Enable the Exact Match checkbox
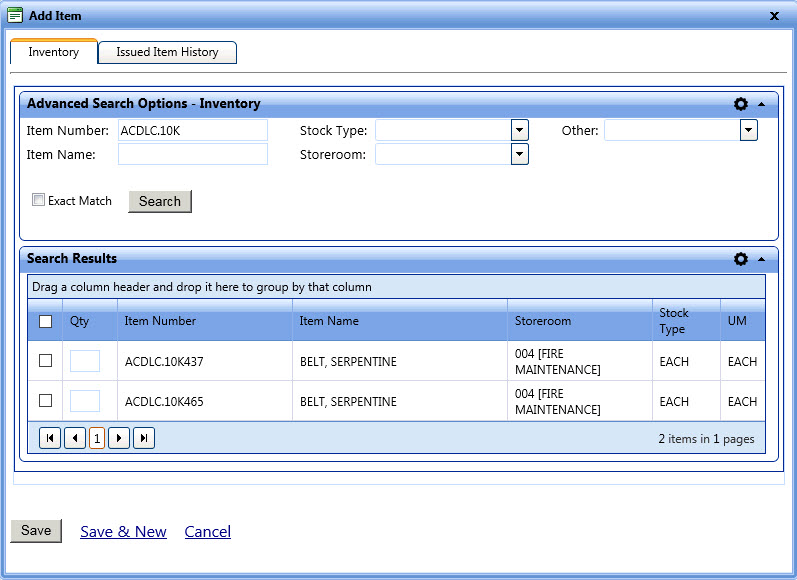Screen dimensions: 797x580 tap(39, 200)
